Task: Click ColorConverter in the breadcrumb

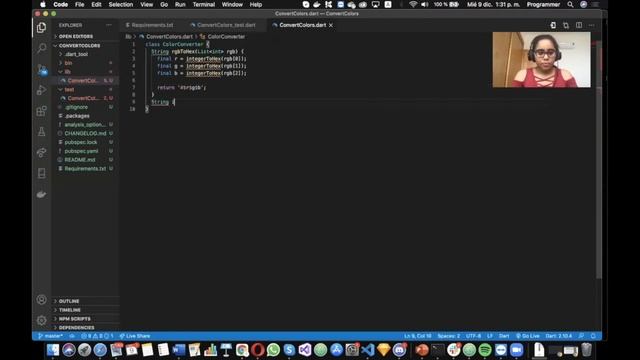Action: point(226,36)
